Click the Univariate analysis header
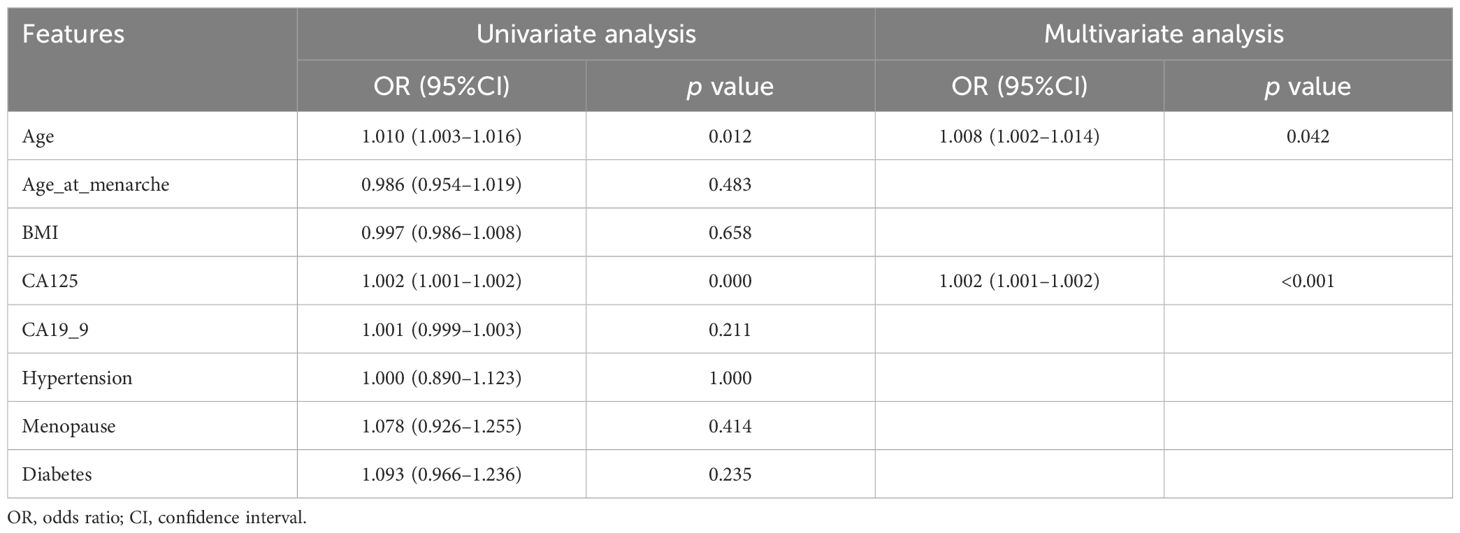 coord(586,34)
